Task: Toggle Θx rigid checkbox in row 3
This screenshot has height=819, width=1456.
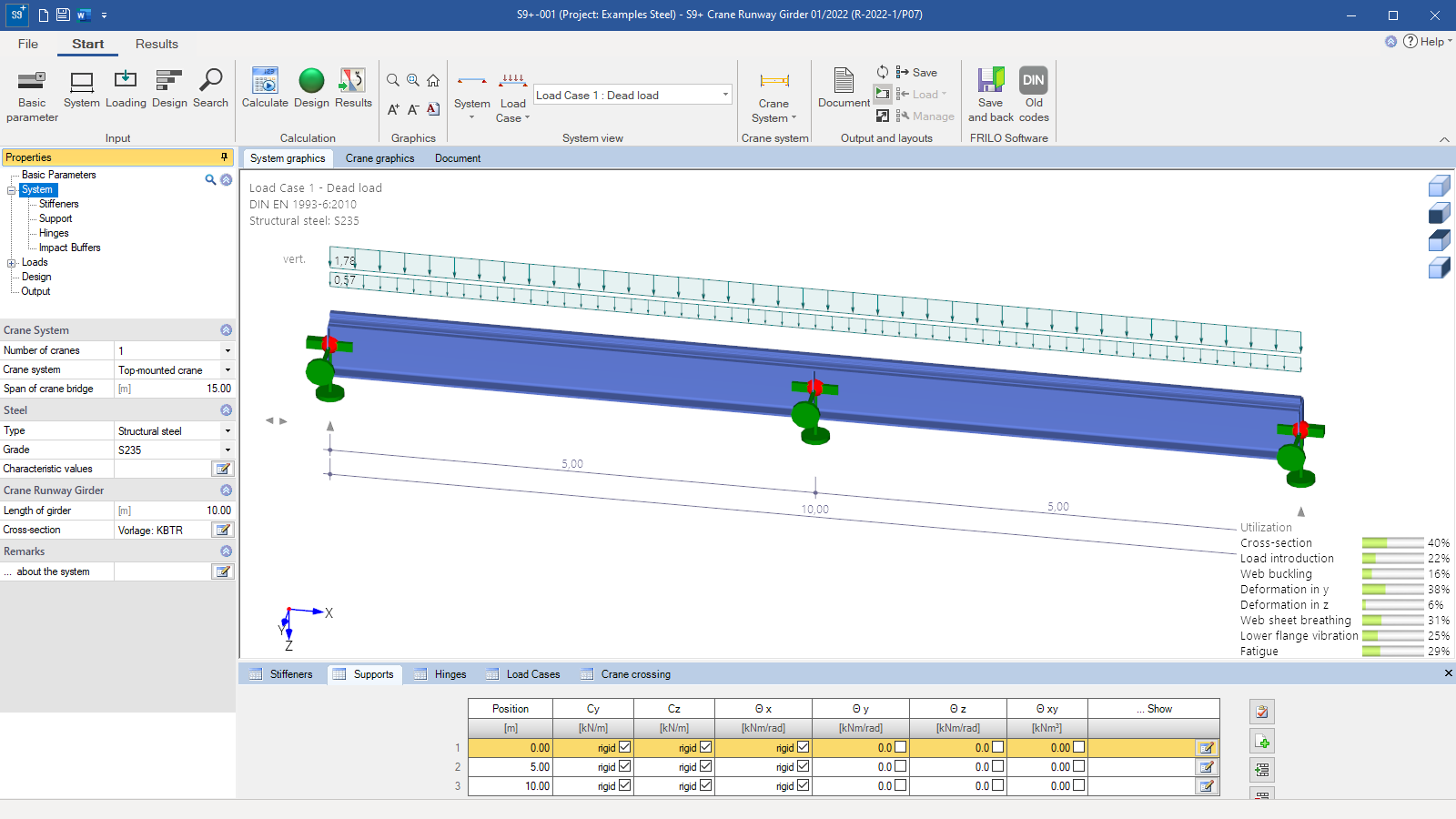Action: 803,785
